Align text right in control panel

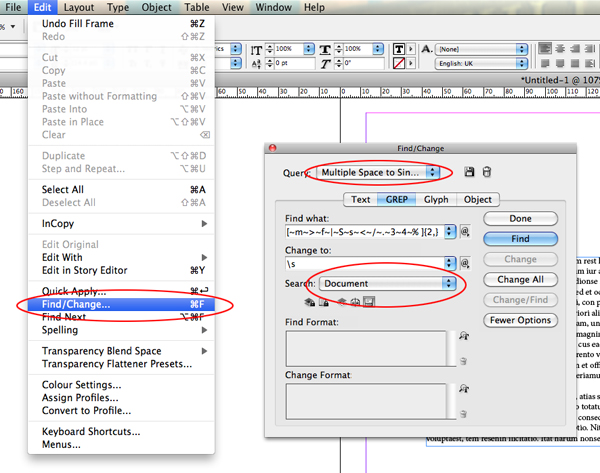(x=575, y=49)
